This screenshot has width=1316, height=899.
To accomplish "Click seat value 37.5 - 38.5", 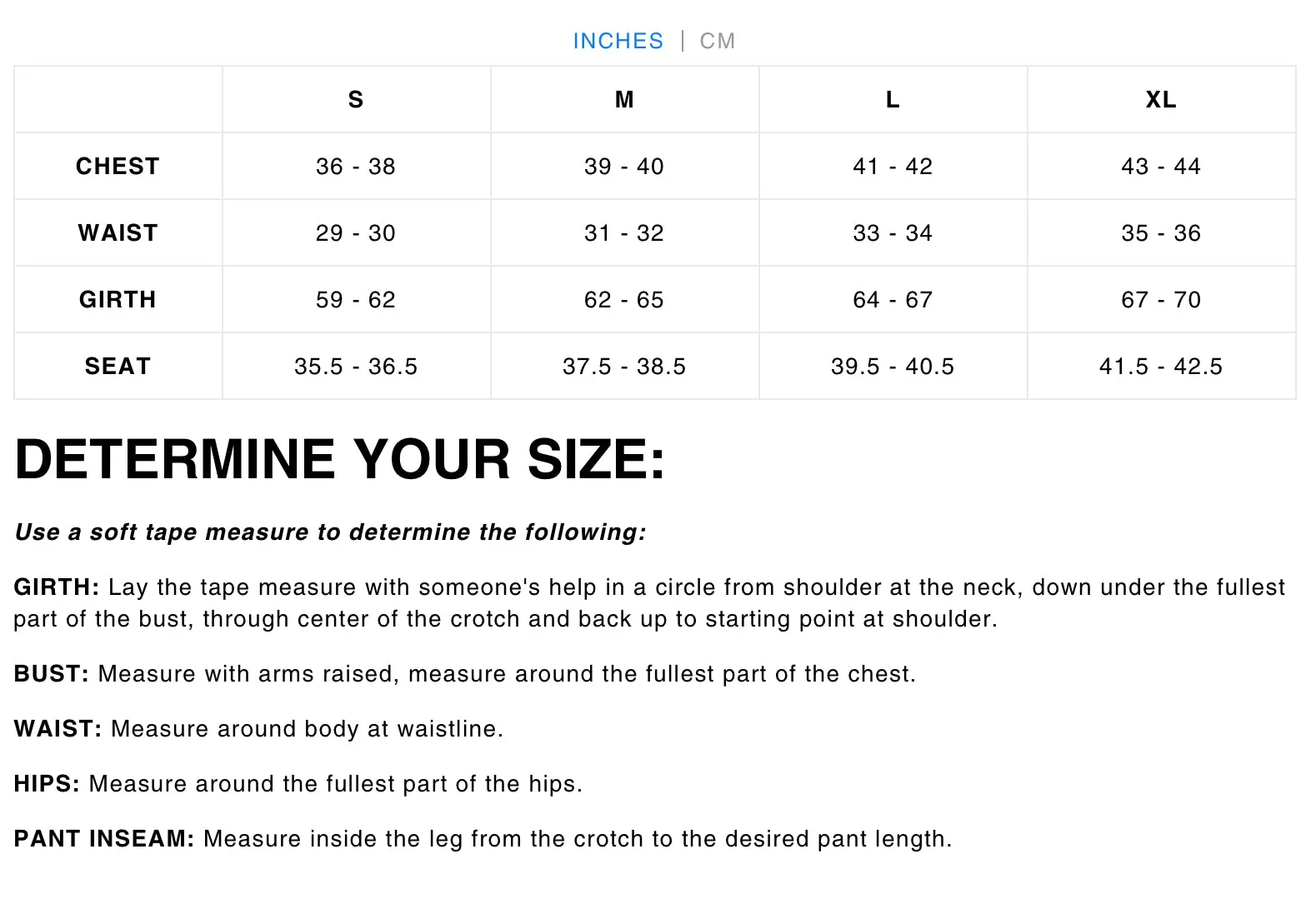I will pyautogui.click(x=624, y=366).
